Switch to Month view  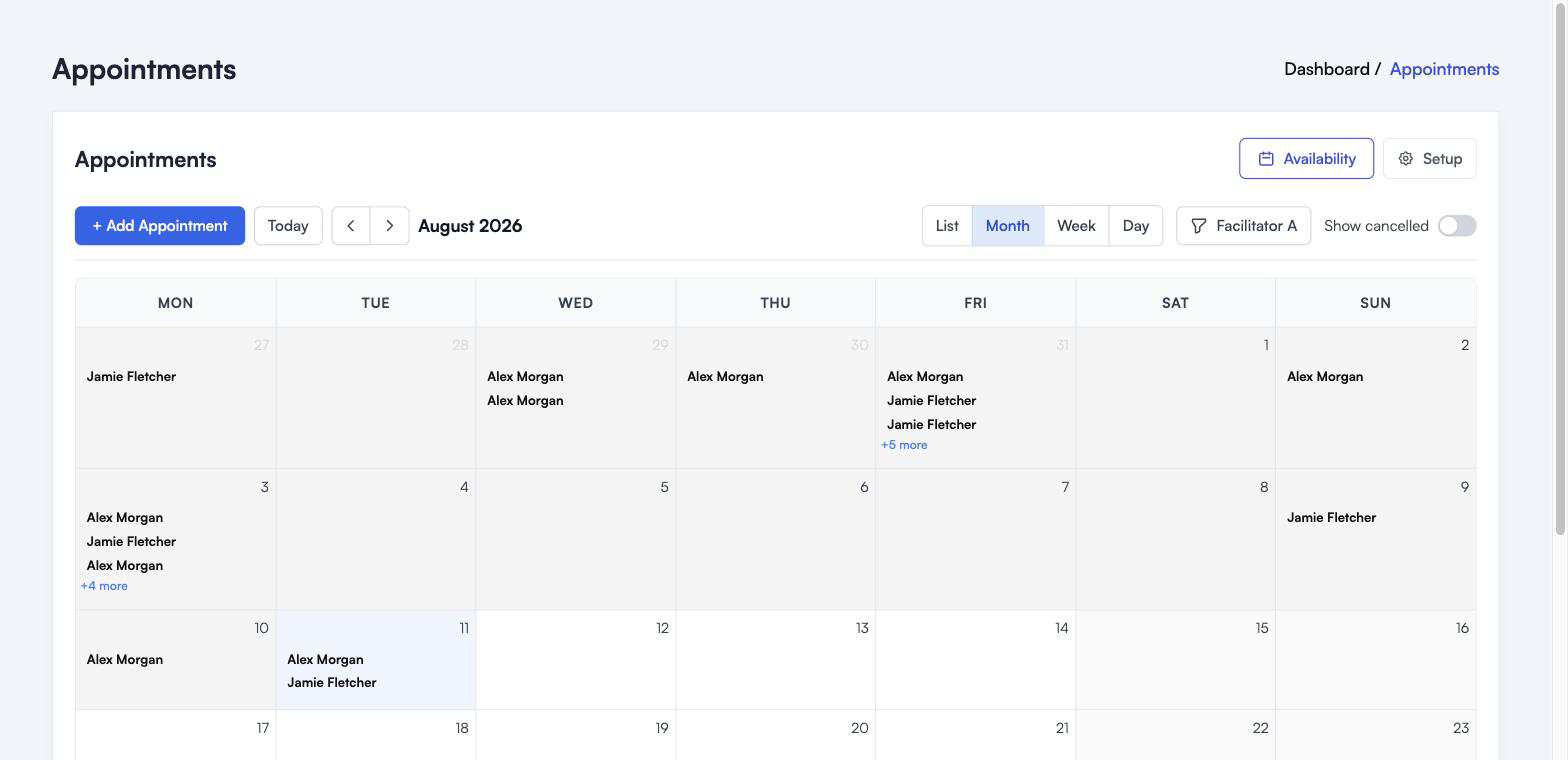tap(1008, 226)
